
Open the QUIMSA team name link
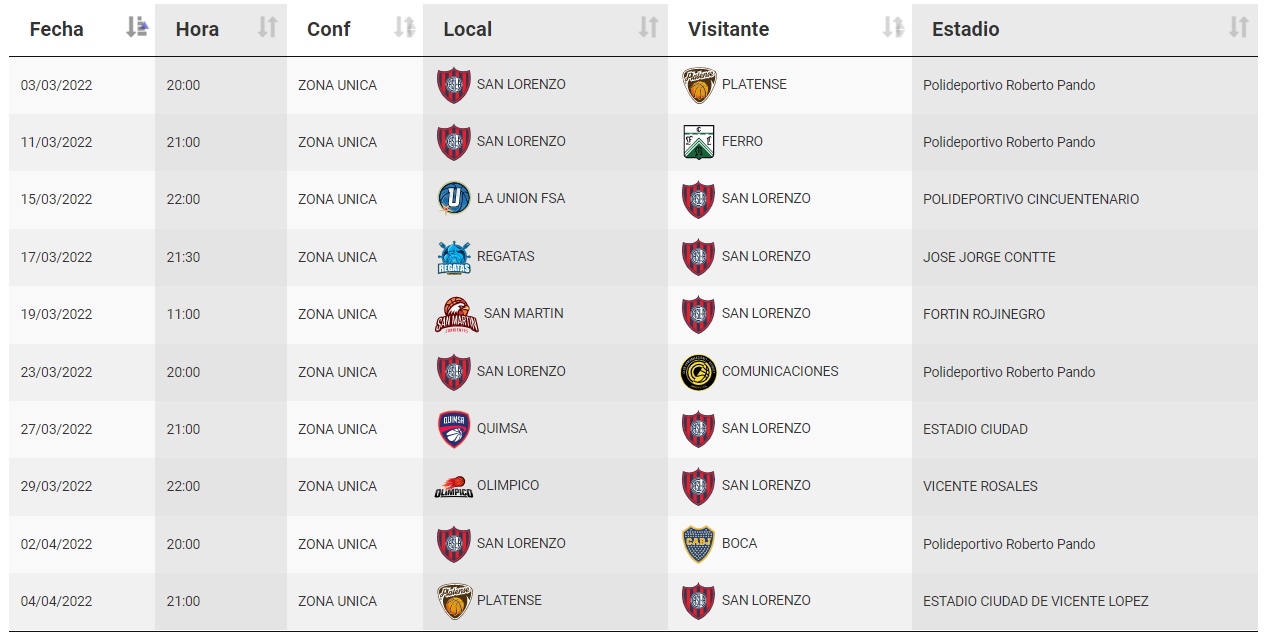[502, 428]
